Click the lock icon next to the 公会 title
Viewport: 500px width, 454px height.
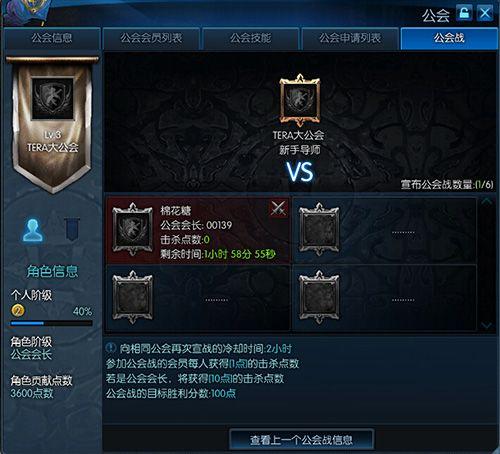(464, 14)
